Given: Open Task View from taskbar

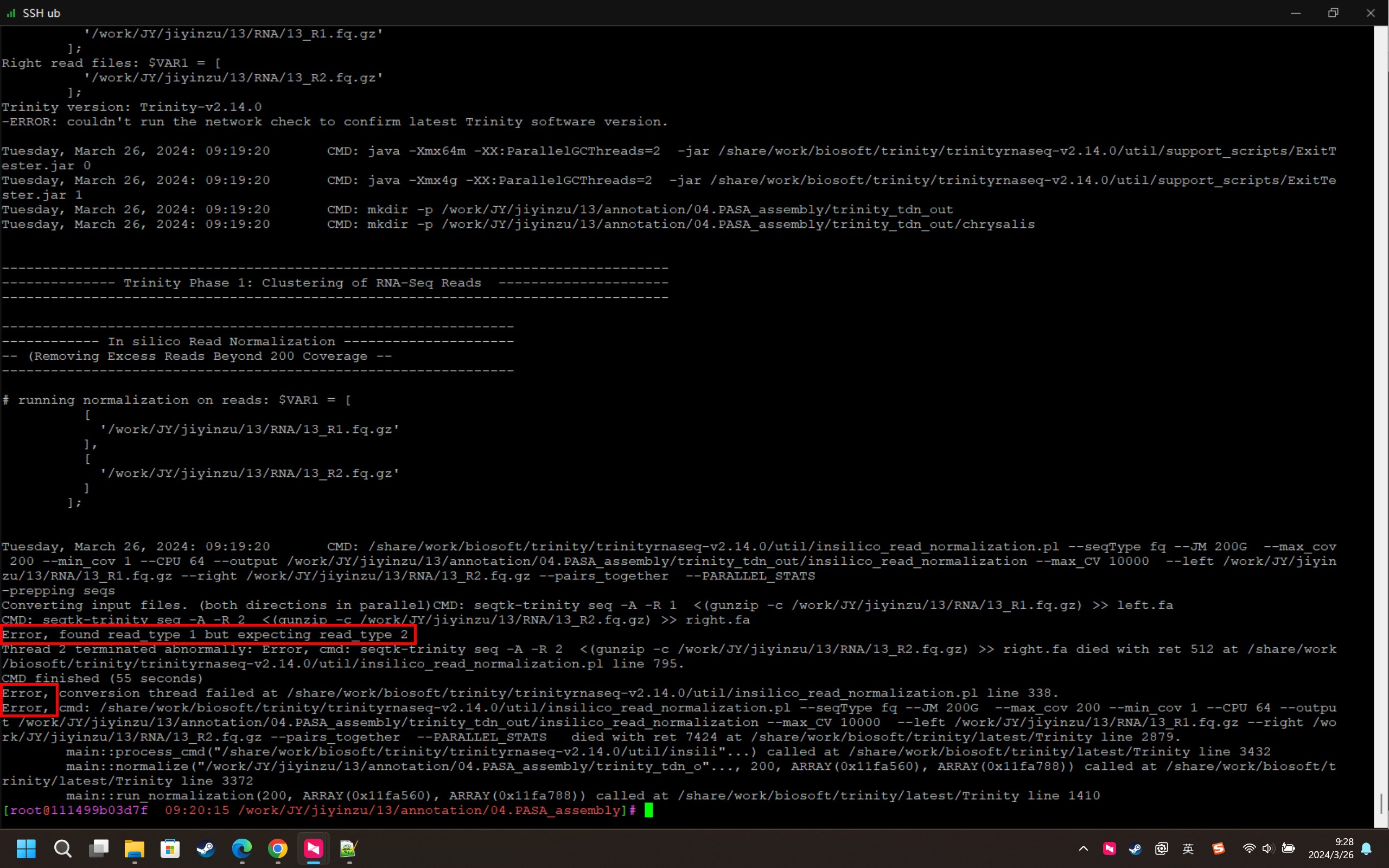Looking at the screenshot, I should click(99, 848).
